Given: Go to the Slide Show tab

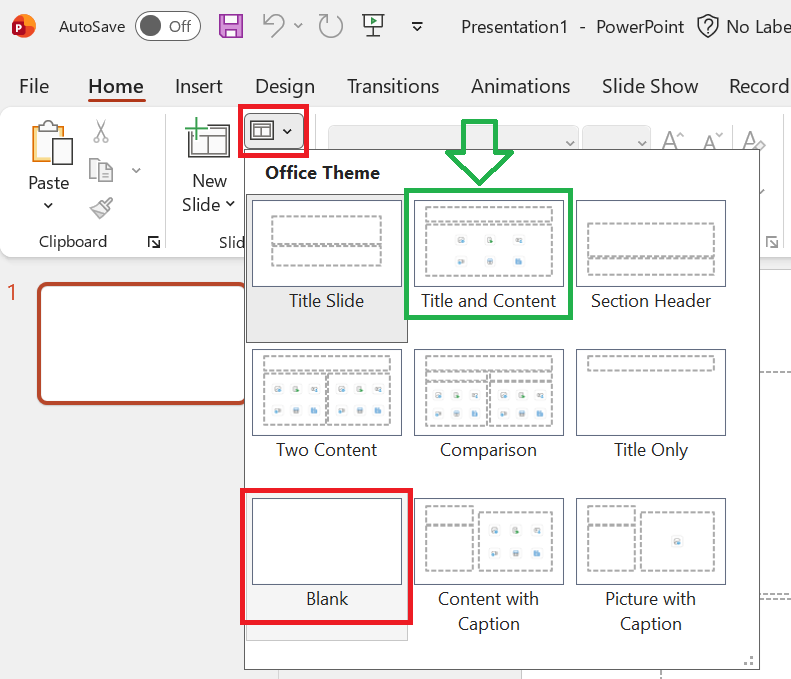Looking at the screenshot, I should tap(650, 86).
